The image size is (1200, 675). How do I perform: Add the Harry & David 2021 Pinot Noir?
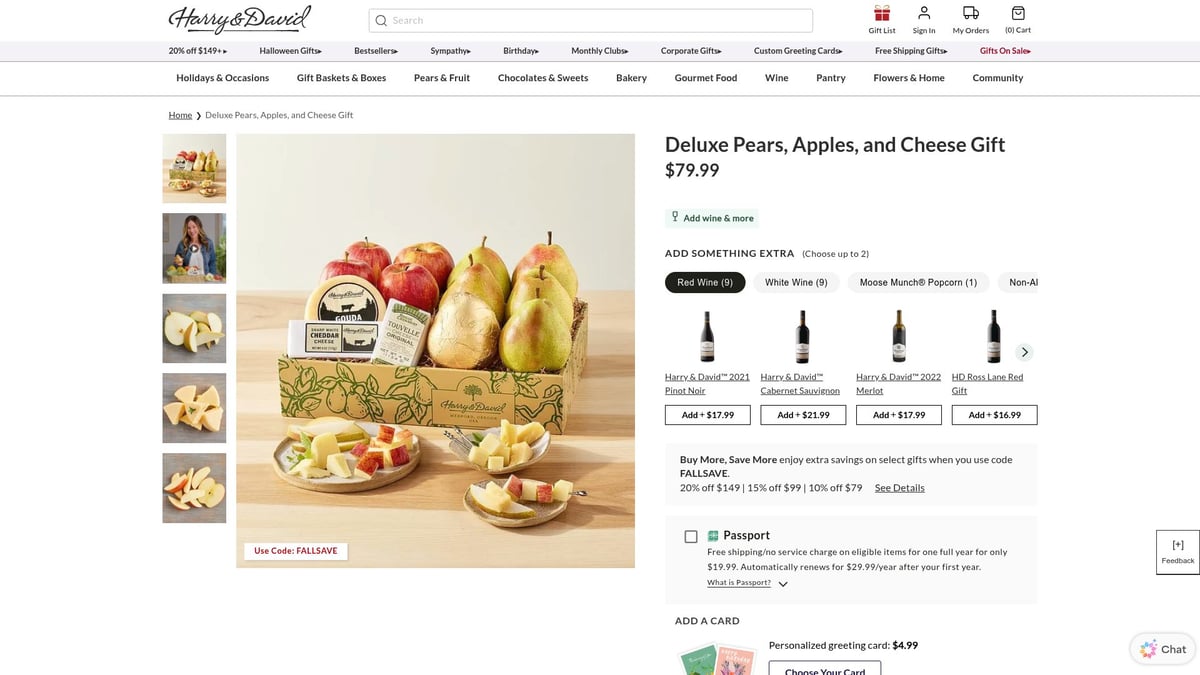(x=707, y=414)
